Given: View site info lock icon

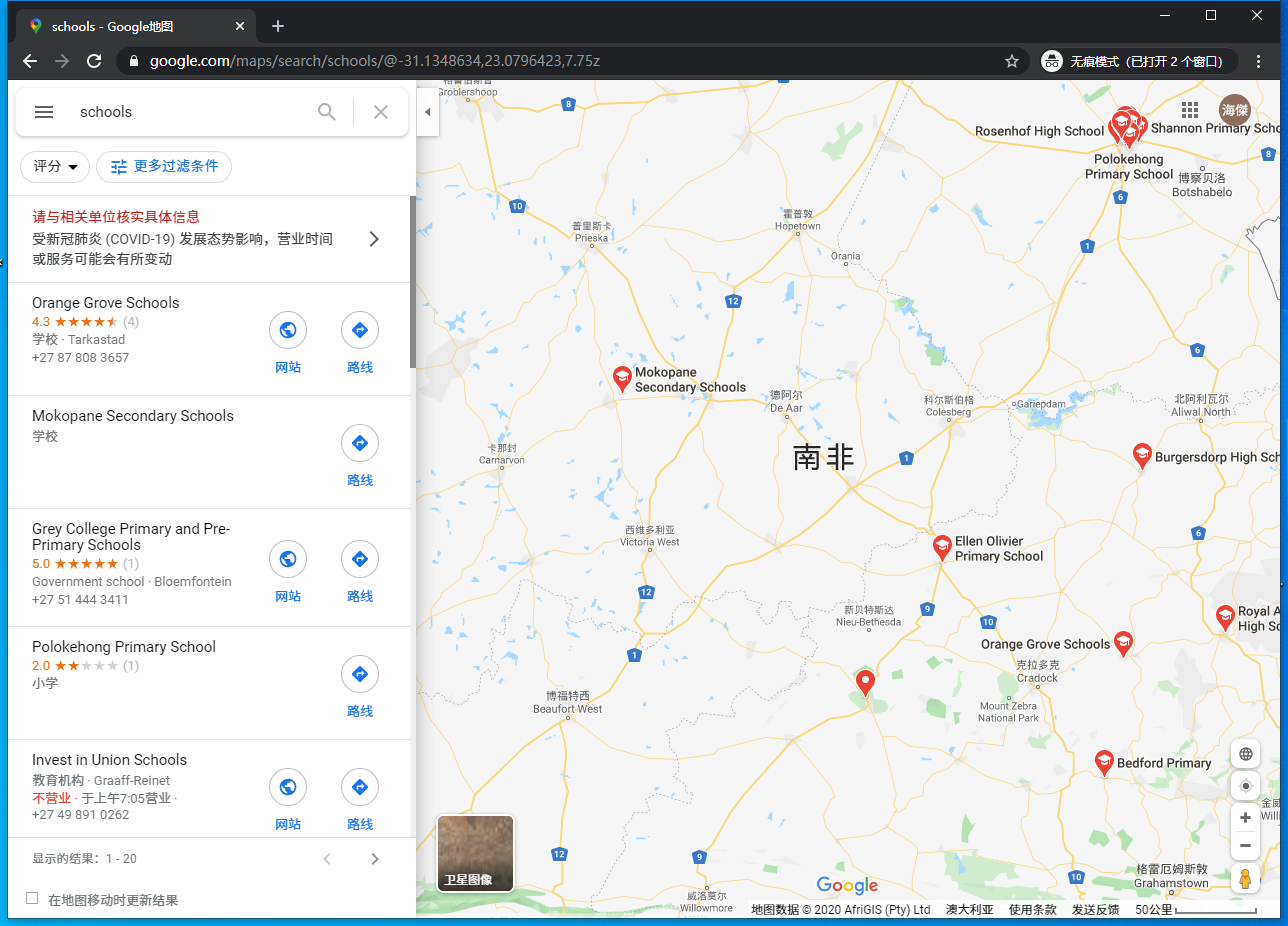Looking at the screenshot, I should [x=134, y=61].
